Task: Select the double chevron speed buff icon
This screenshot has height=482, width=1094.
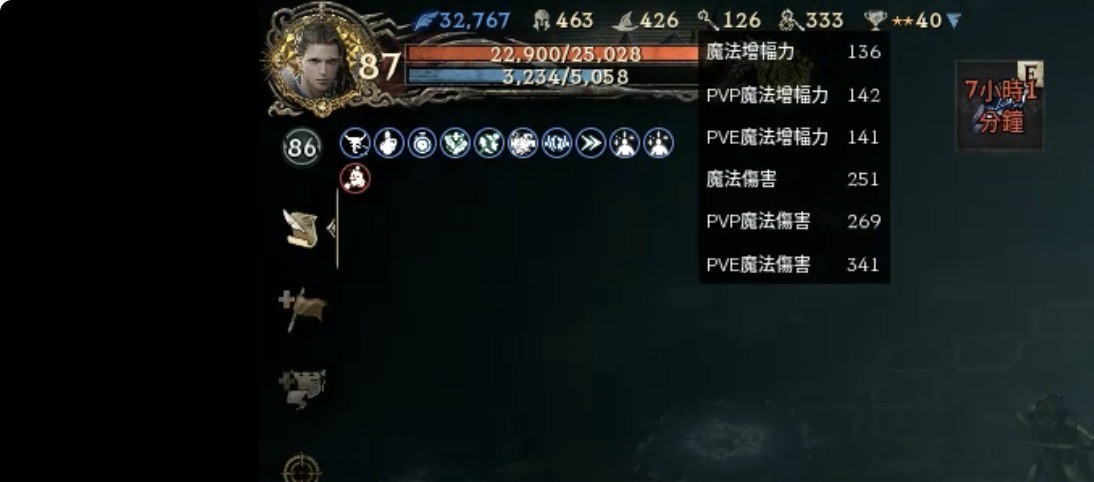Action: coord(591,143)
